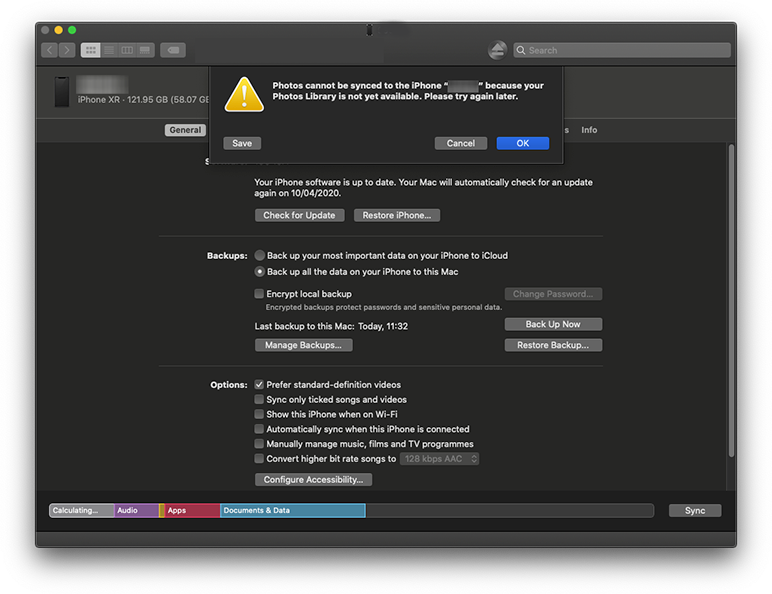Open the Info tab

(x=589, y=130)
